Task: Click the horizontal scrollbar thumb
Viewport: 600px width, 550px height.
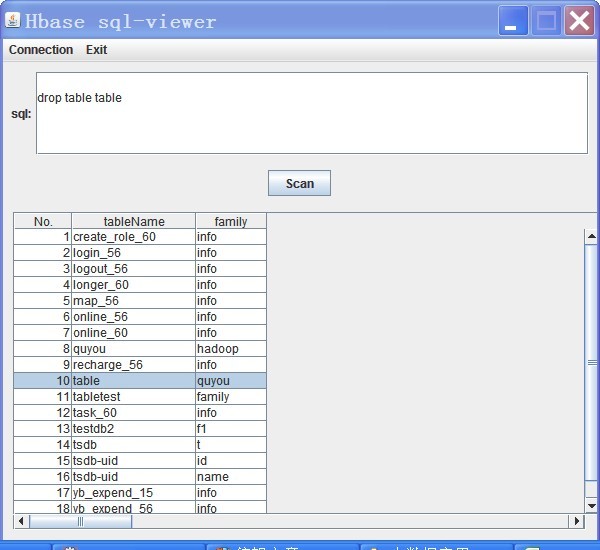Action: (80, 521)
